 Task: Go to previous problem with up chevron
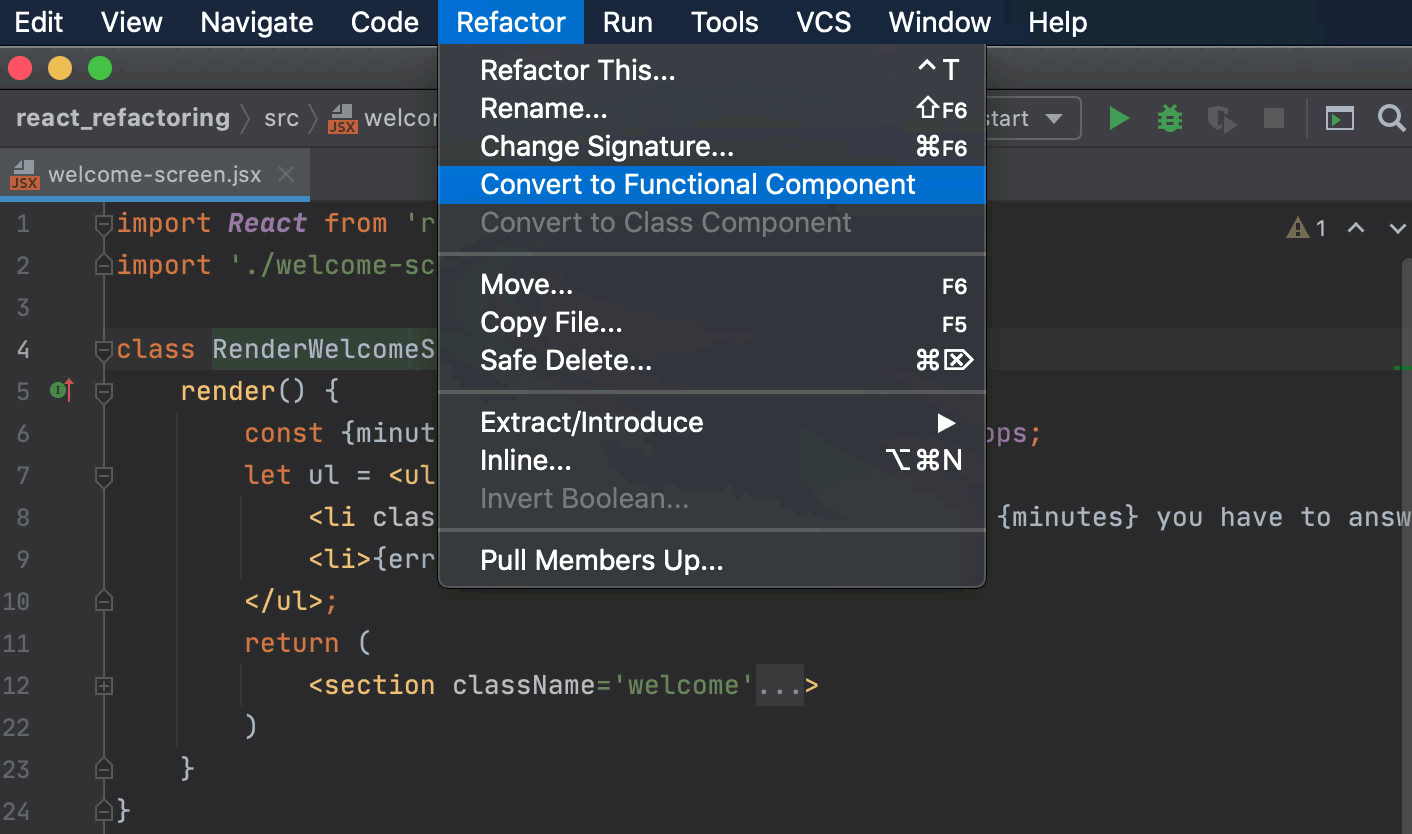point(1356,228)
